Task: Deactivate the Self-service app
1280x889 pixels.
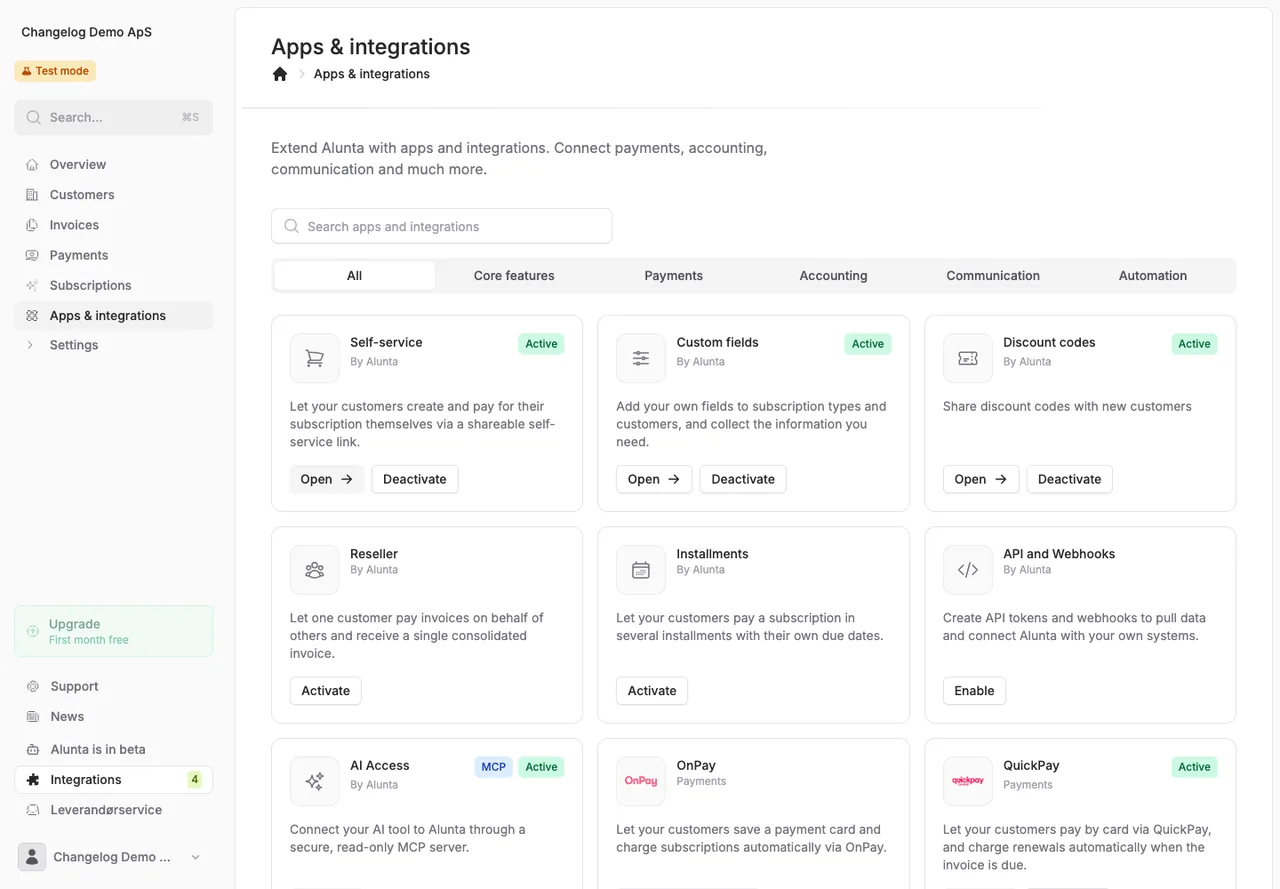Action: (x=415, y=479)
